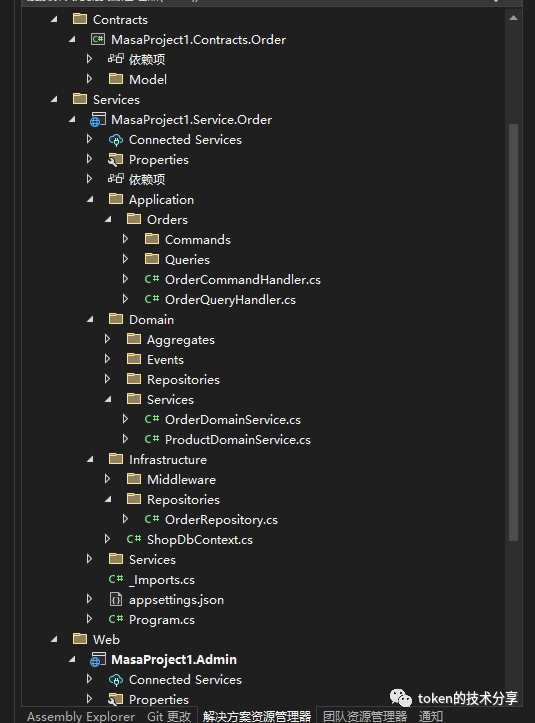Screen dimensions: 535x723
Task: Select the OrderRepository.cs file name
Action: point(221,520)
